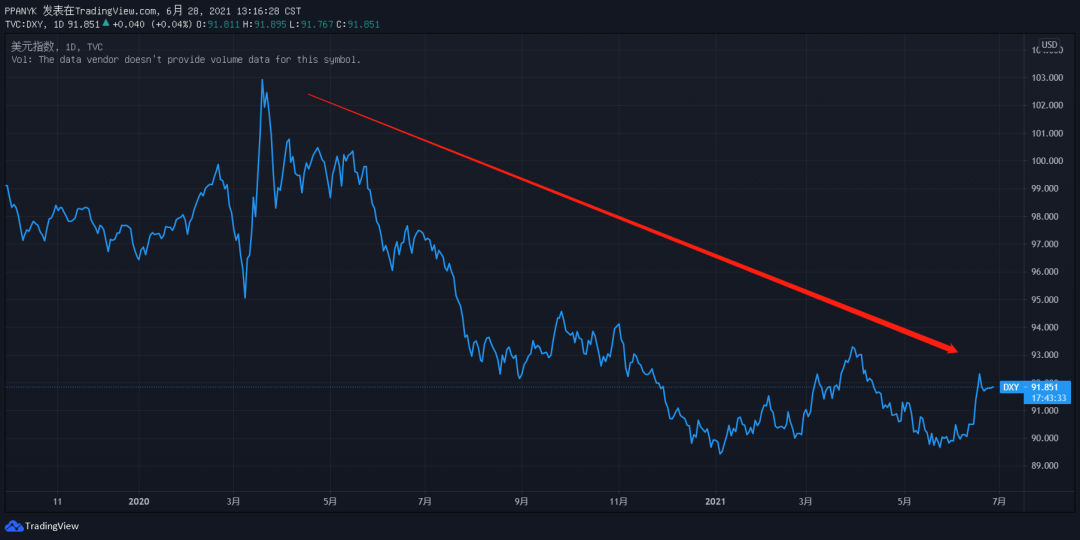Click the TradingView logo in the corner

coord(42,526)
